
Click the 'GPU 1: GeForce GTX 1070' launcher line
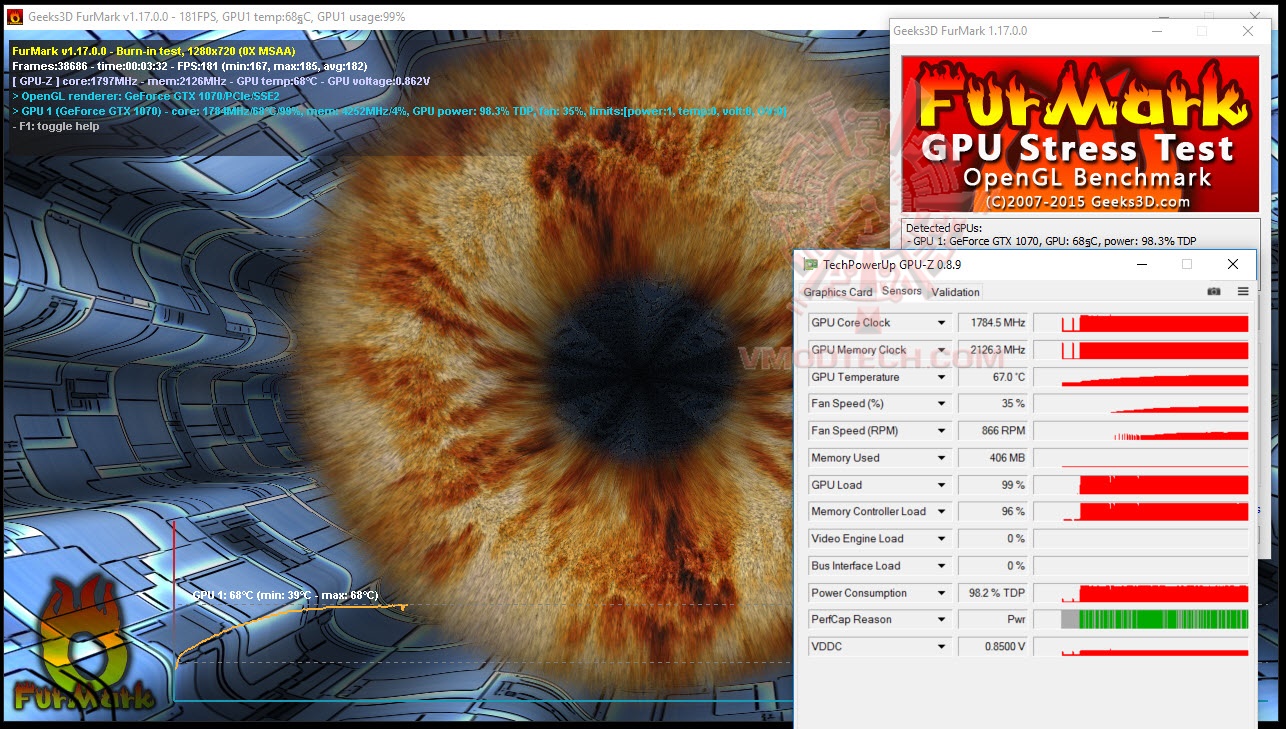point(1053,241)
